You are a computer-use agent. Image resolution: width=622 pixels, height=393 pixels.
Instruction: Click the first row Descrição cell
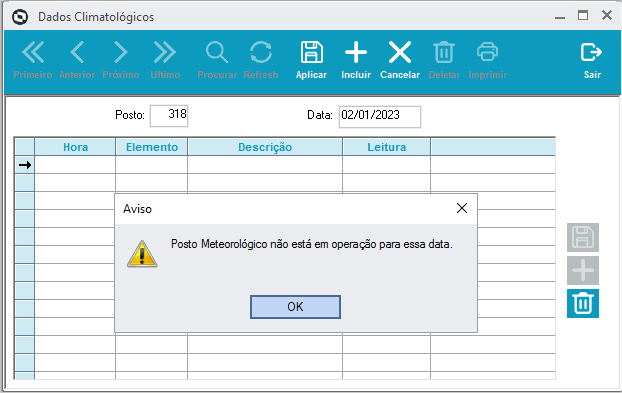click(265, 165)
